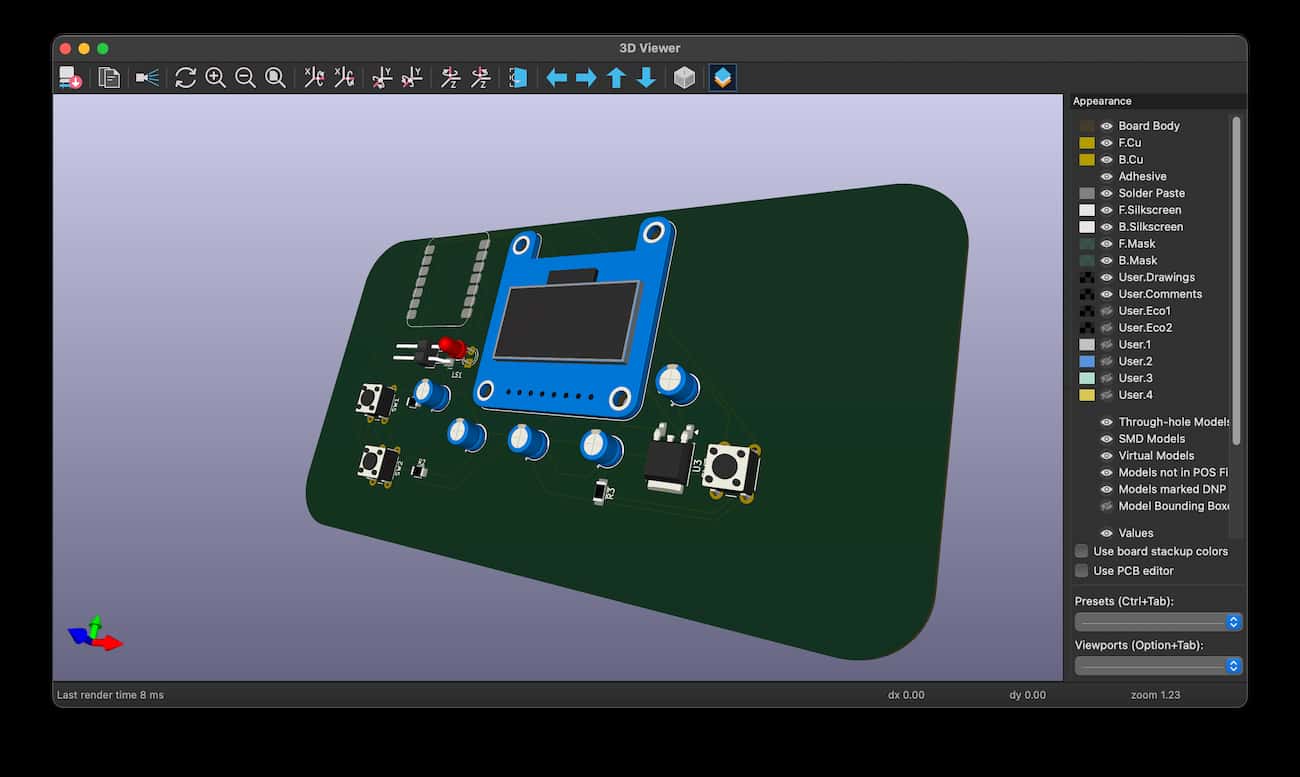Flip the board view
This screenshot has height=777, width=1300.
click(x=517, y=78)
